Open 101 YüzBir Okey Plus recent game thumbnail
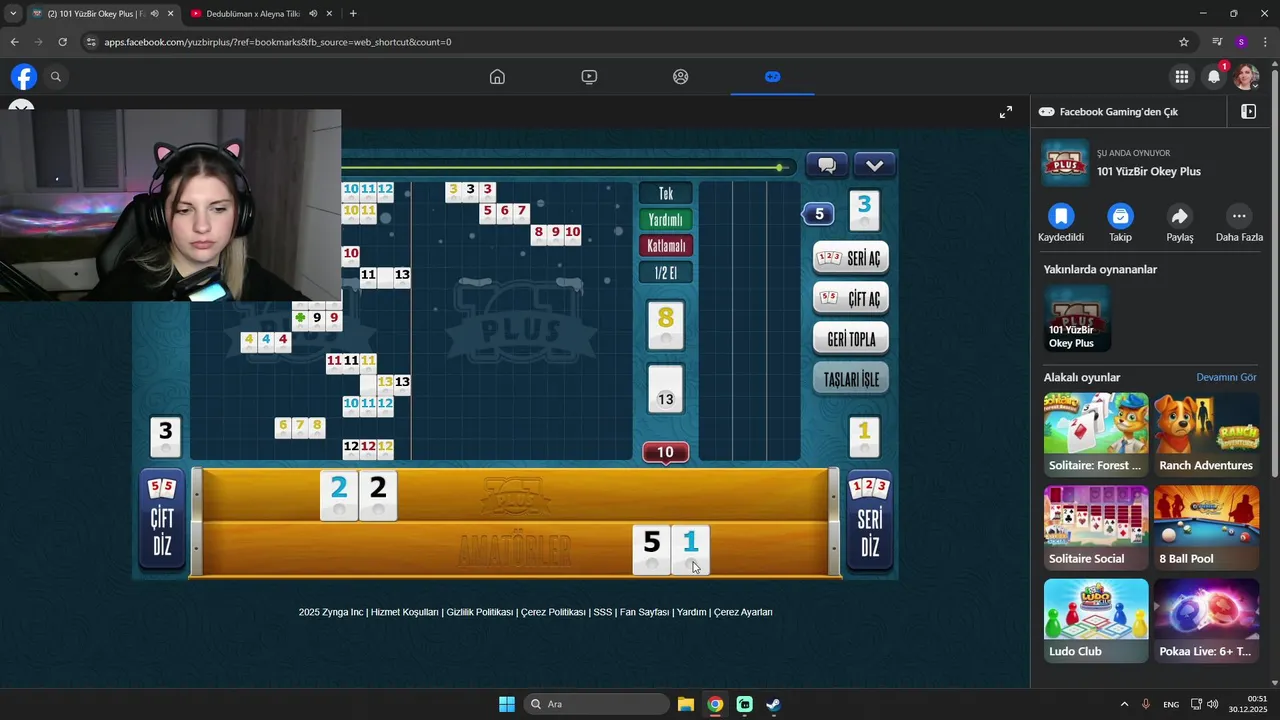1280x720 pixels. click(1077, 318)
